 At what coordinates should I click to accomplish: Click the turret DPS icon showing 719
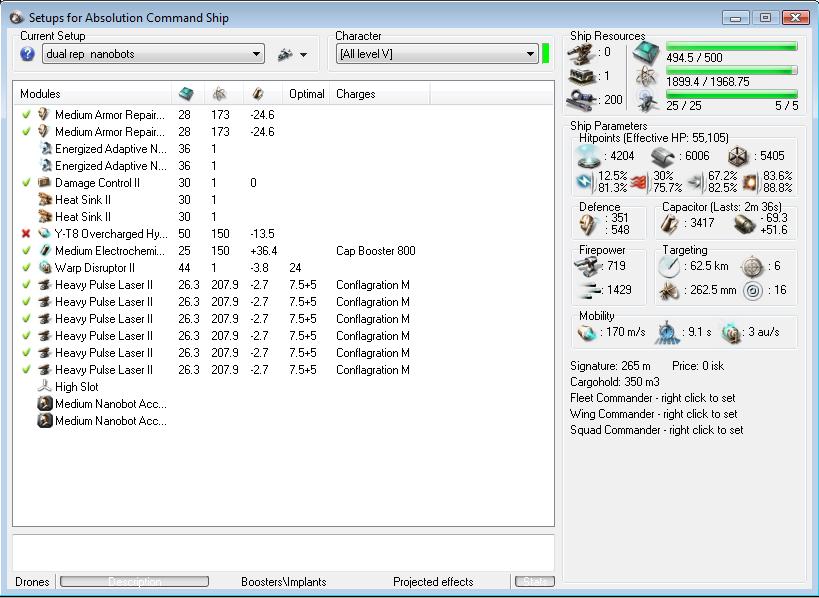587,266
